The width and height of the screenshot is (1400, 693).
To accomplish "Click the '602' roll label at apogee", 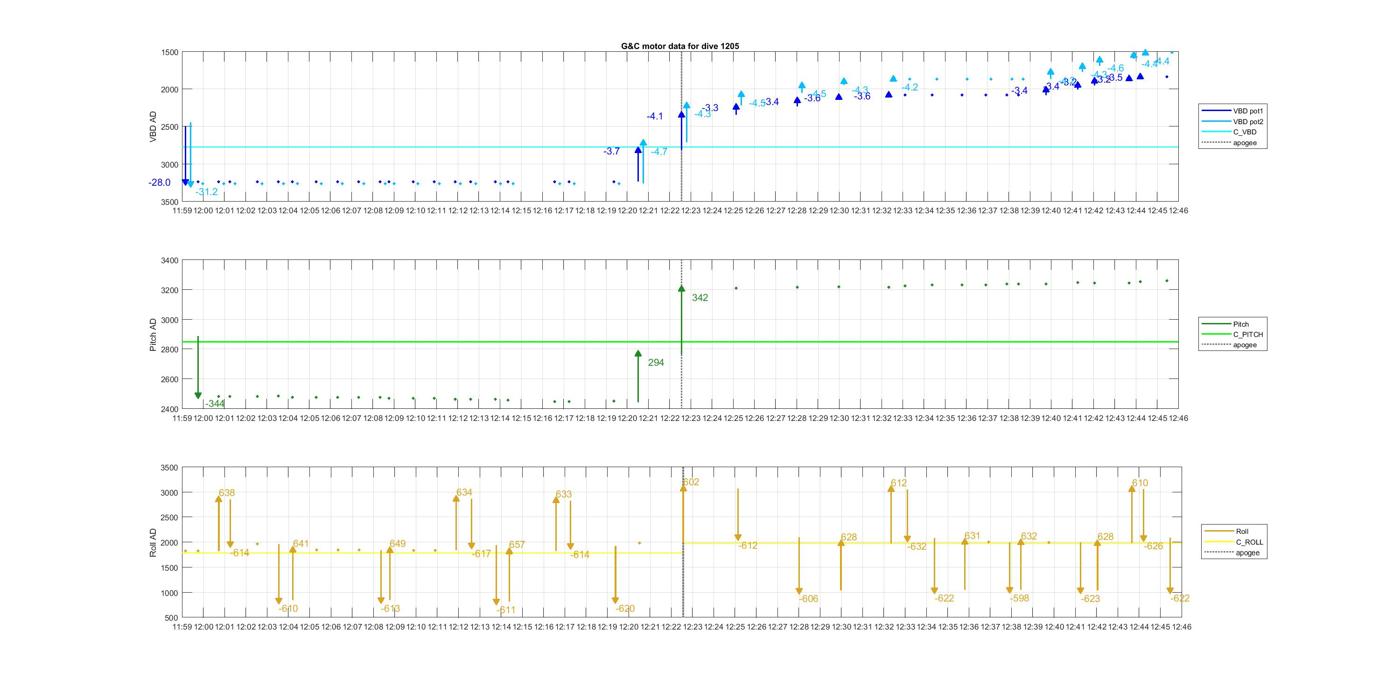I will [691, 483].
